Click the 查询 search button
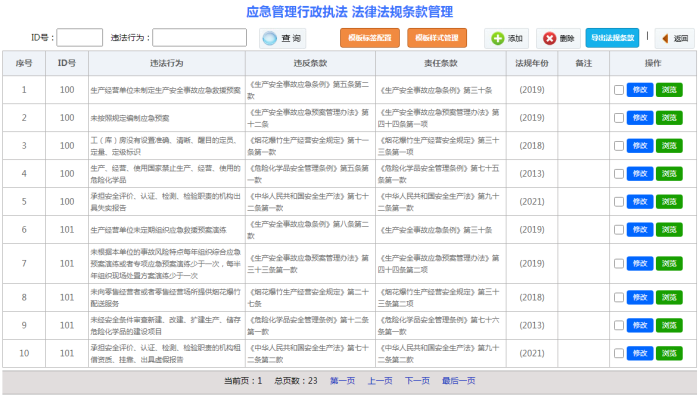The image size is (700, 395). click(x=282, y=38)
